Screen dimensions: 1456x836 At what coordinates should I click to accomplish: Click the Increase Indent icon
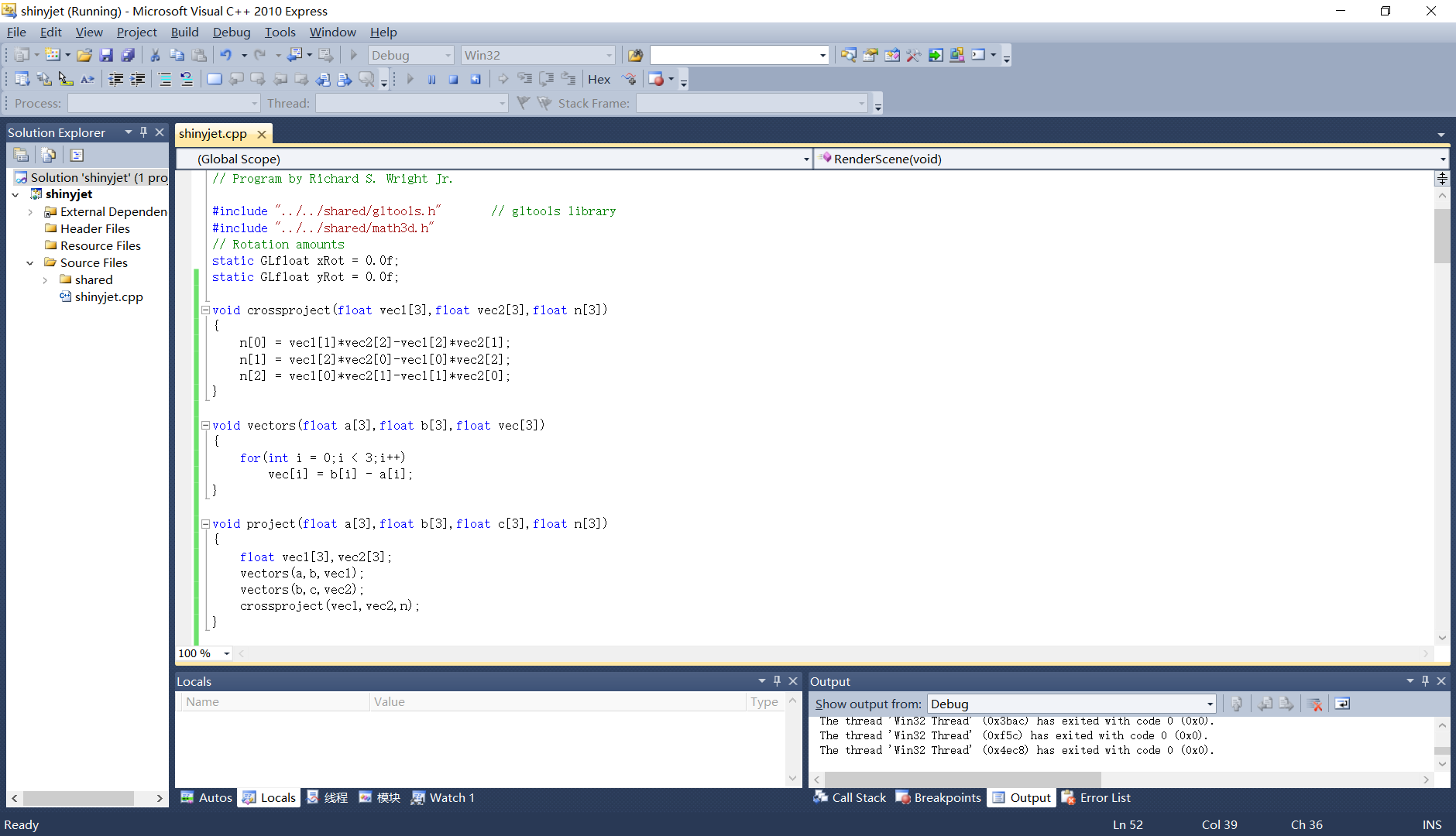[138, 79]
